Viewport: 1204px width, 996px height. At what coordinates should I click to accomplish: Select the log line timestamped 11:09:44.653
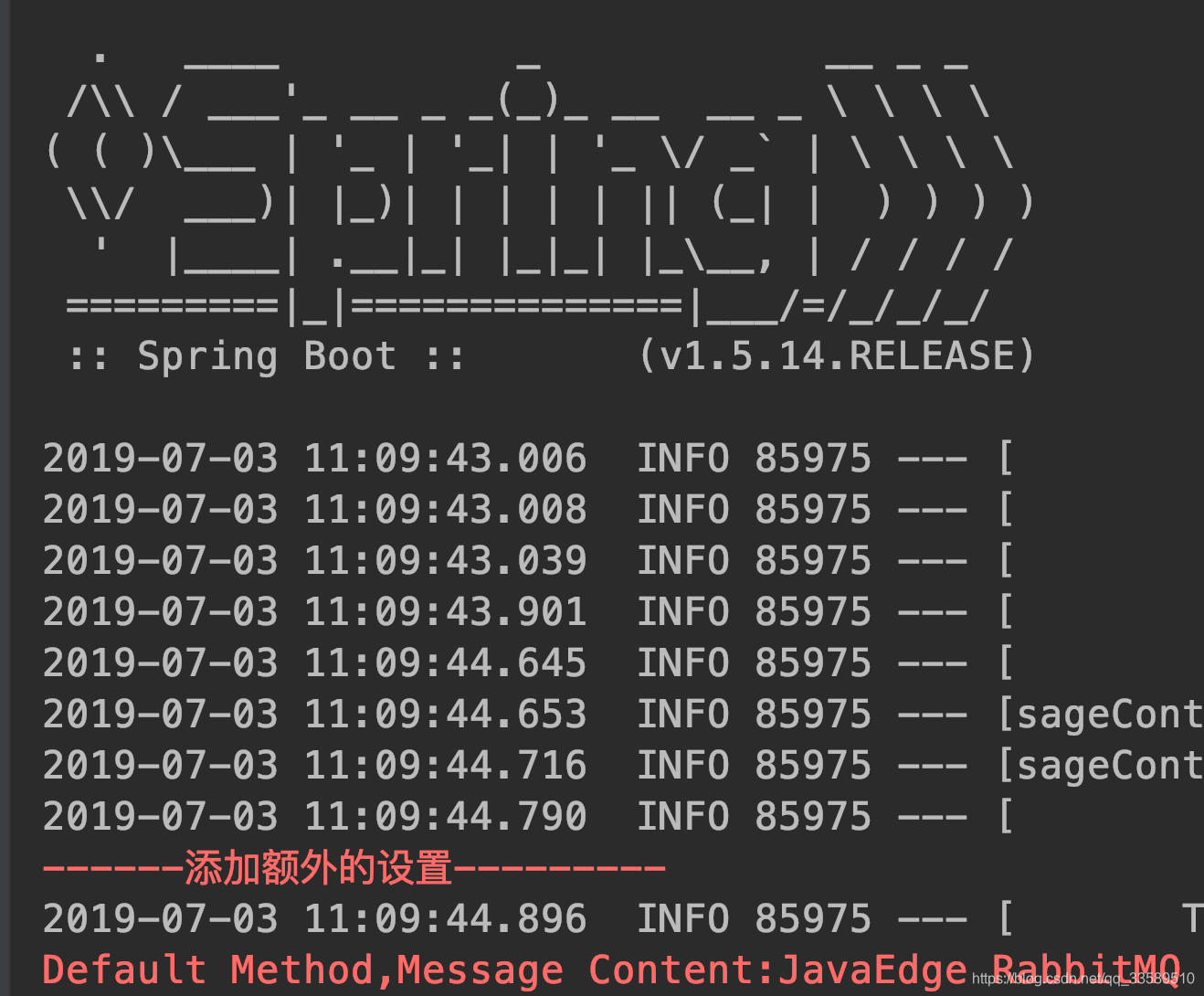(623, 715)
